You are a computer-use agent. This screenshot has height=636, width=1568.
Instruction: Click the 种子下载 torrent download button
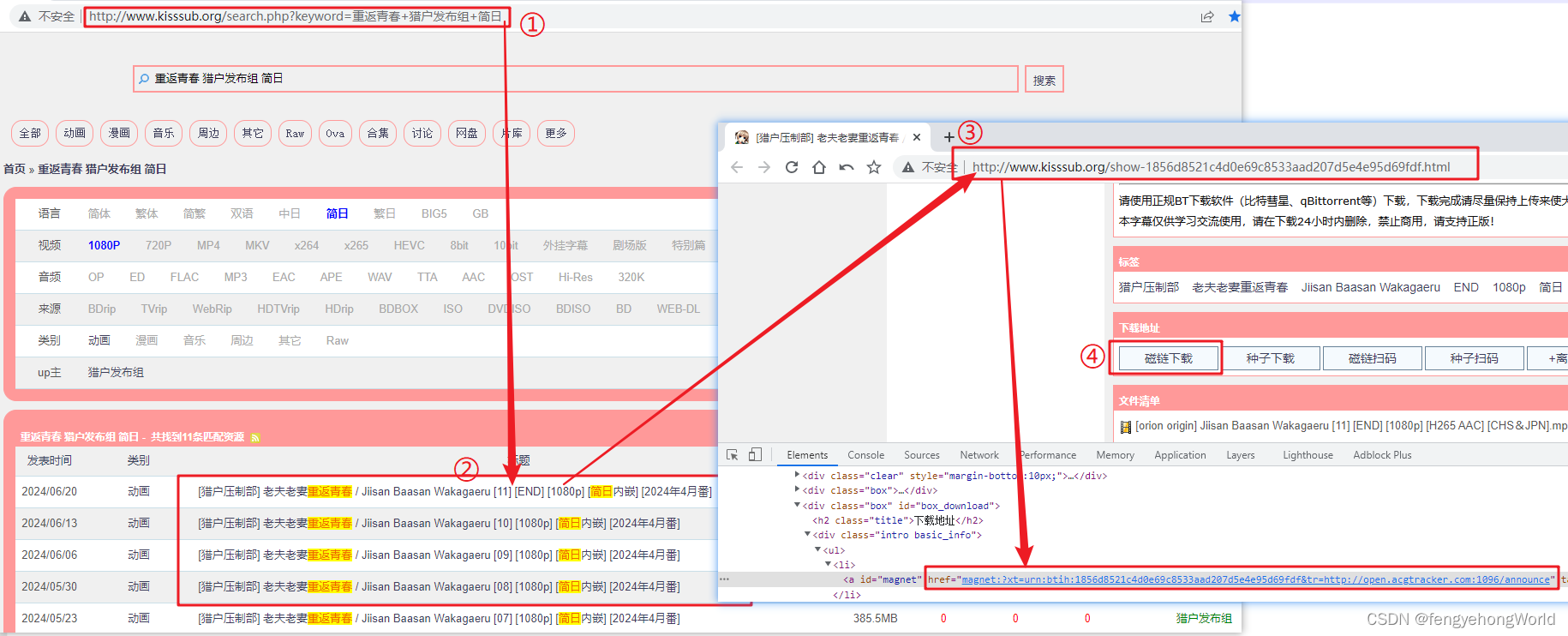tap(1270, 358)
